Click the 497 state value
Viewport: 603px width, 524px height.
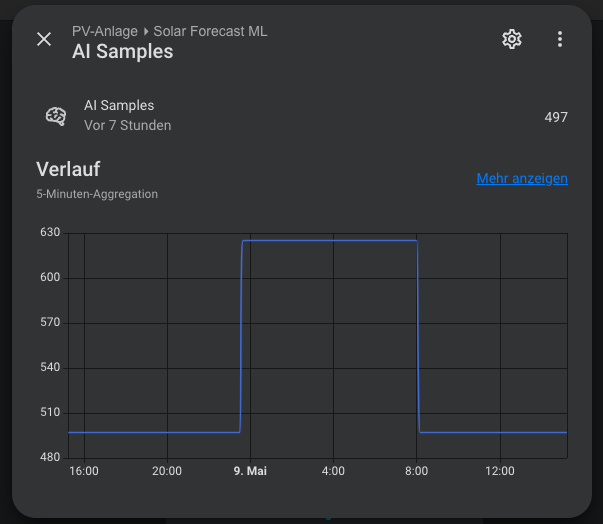coord(556,117)
